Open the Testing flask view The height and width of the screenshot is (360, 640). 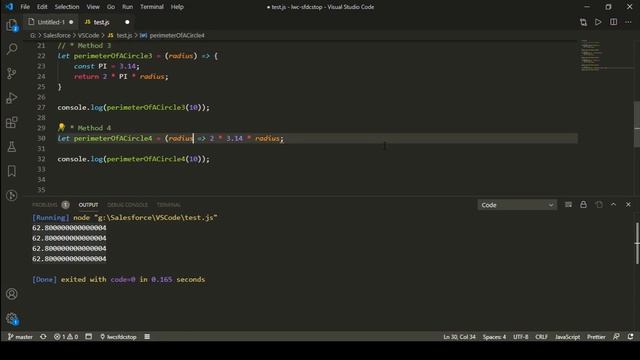(12, 147)
